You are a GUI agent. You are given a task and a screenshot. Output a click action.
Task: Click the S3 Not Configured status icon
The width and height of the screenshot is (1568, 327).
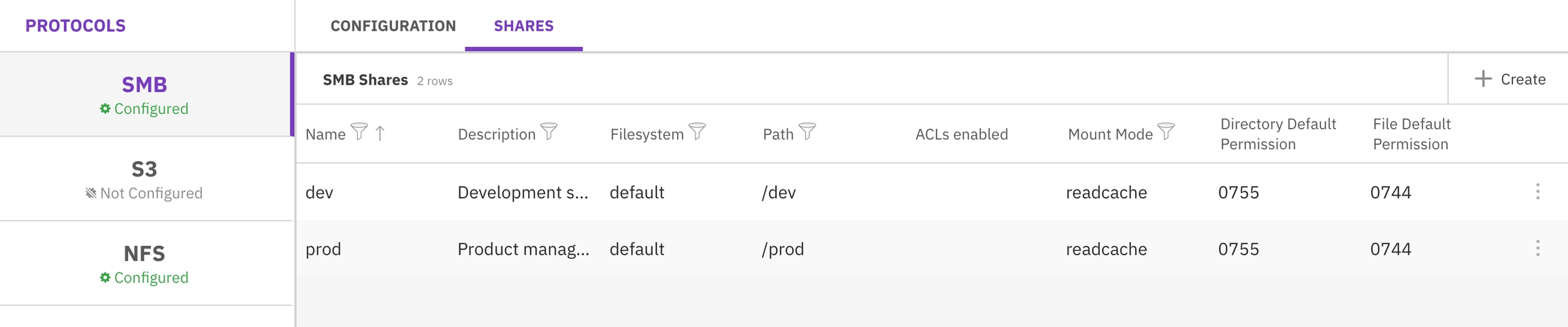point(91,193)
